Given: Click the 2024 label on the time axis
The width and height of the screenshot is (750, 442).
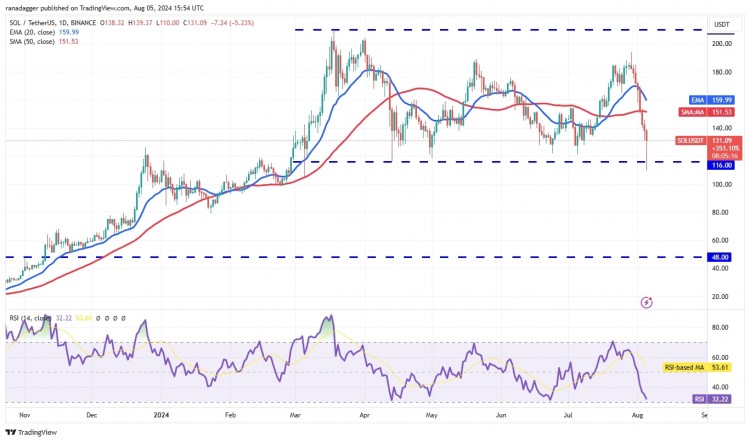Looking at the screenshot, I should (161, 415).
